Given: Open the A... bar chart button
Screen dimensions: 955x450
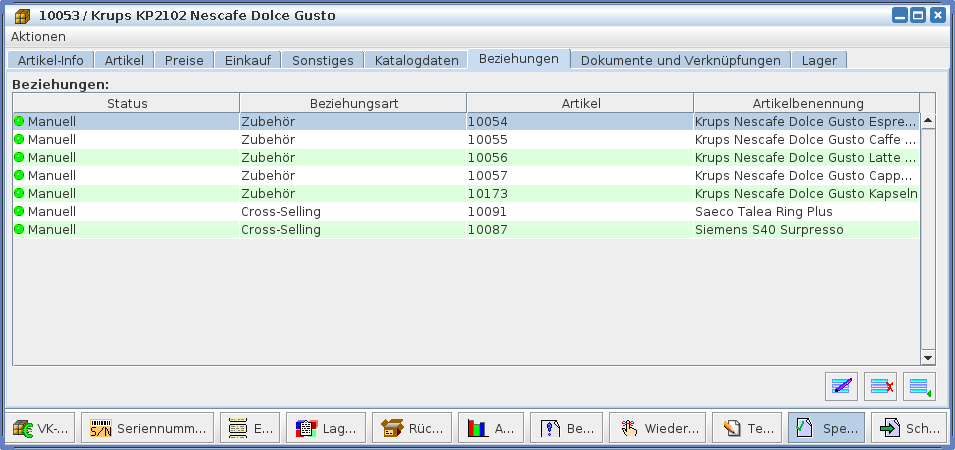Looking at the screenshot, I should tap(491, 428).
